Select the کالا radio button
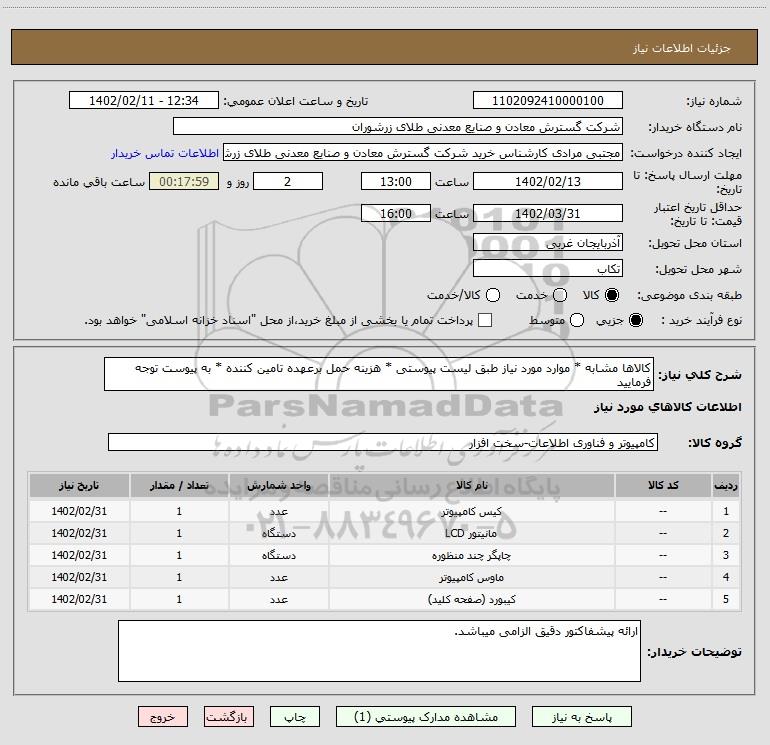The width and height of the screenshot is (770, 745). click(x=612, y=295)
